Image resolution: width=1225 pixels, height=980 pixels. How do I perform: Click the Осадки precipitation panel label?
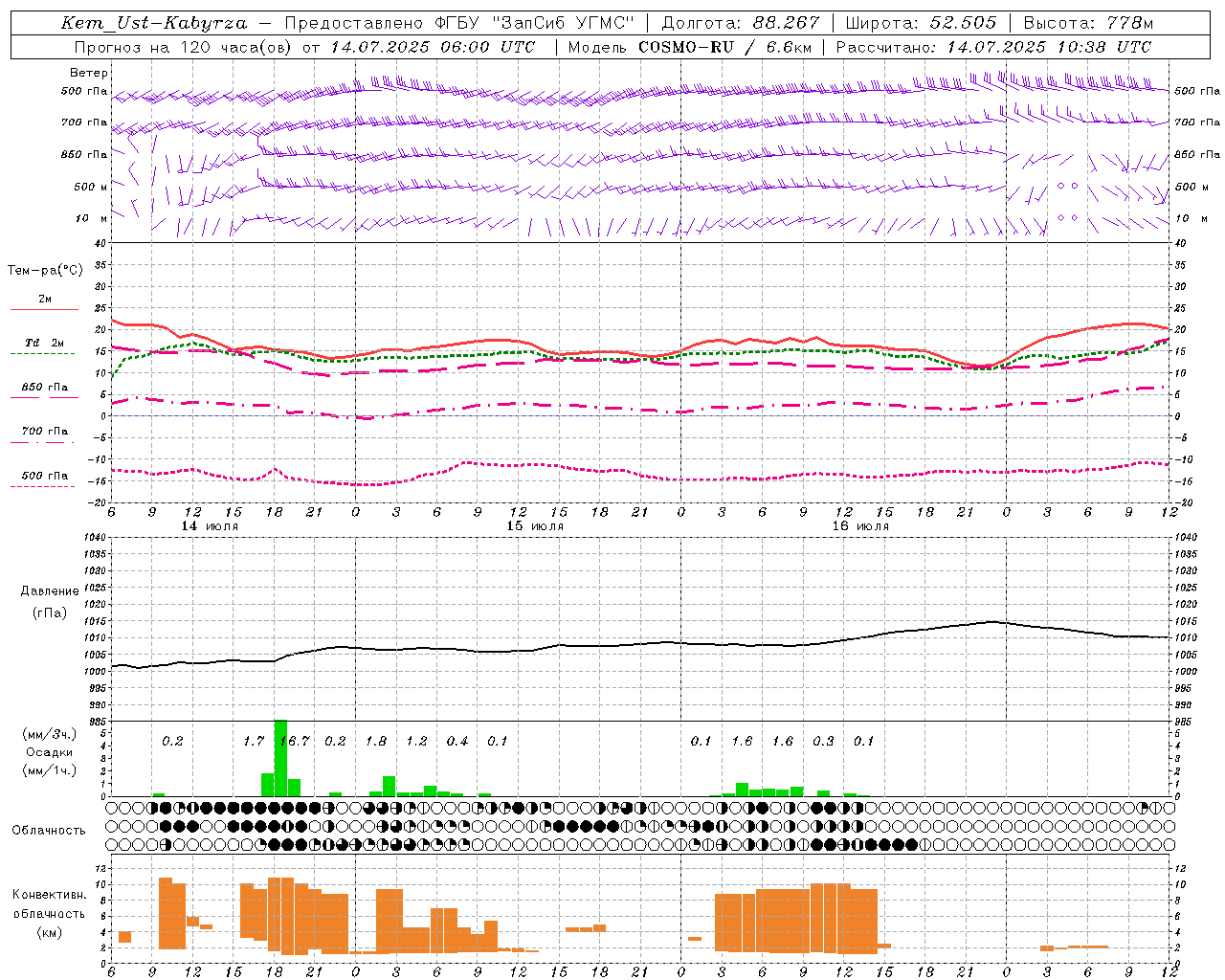[49, 752]
